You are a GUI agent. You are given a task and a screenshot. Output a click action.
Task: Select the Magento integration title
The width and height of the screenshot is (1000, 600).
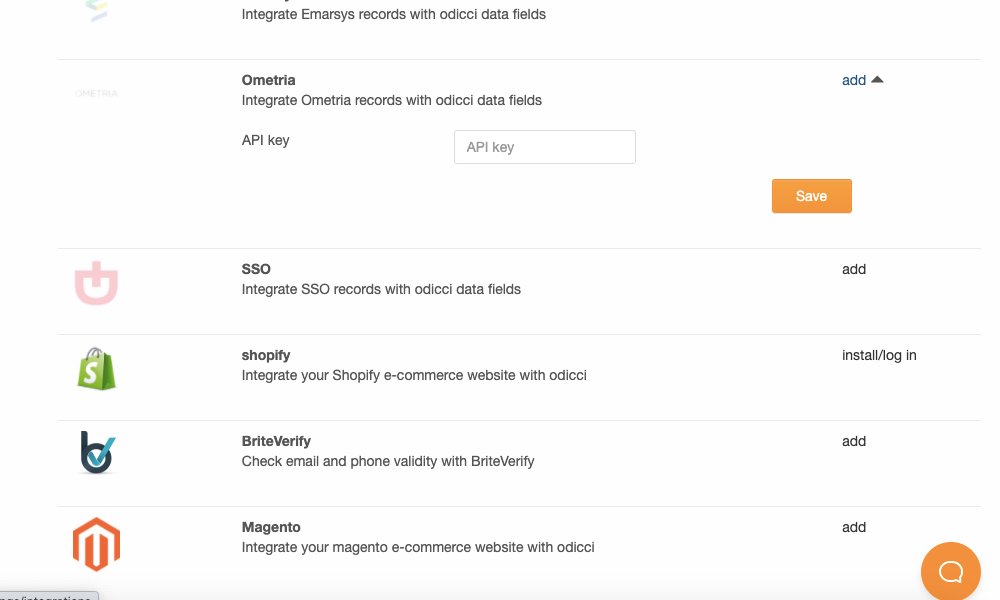click(271, 527)
